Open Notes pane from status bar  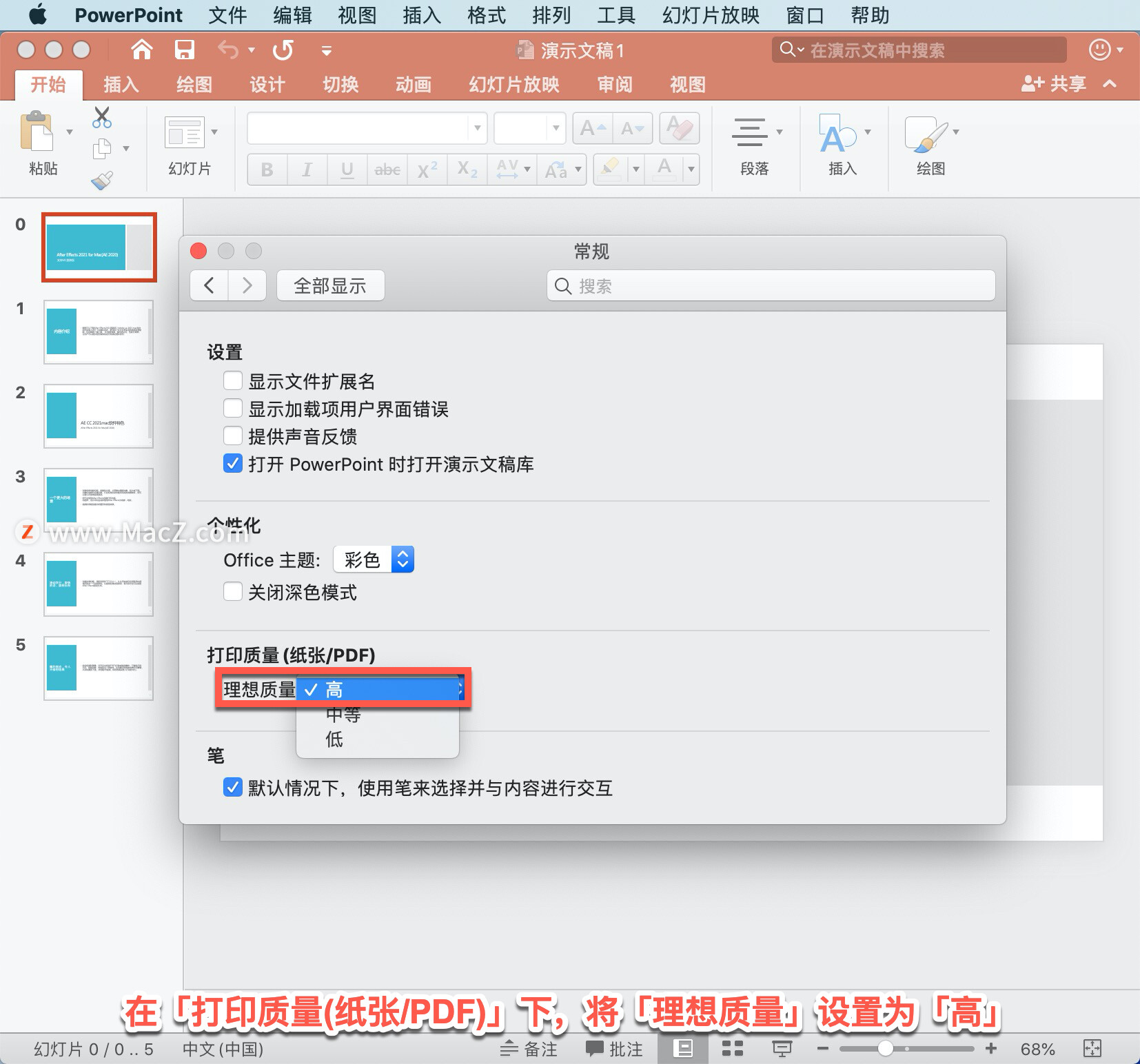[x=529, y=1049]
